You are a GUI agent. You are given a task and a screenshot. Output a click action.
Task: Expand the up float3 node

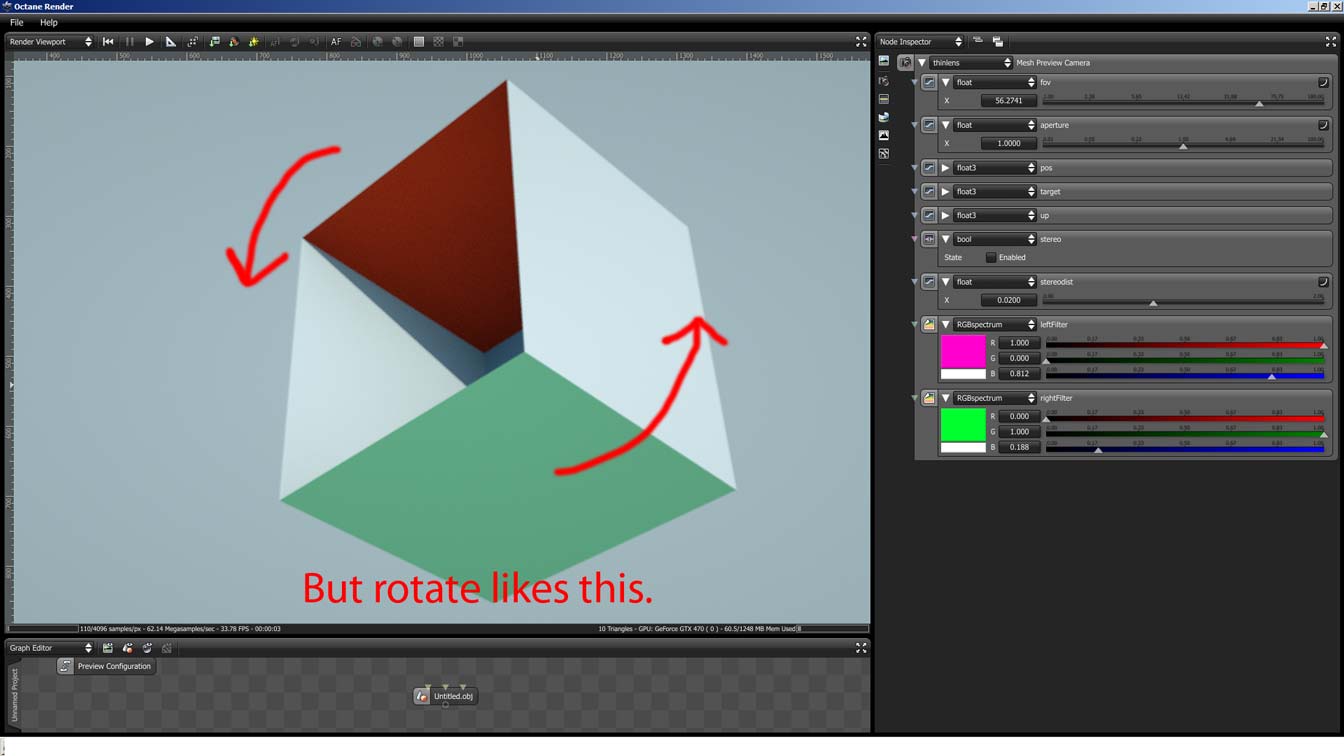(945, 216)
